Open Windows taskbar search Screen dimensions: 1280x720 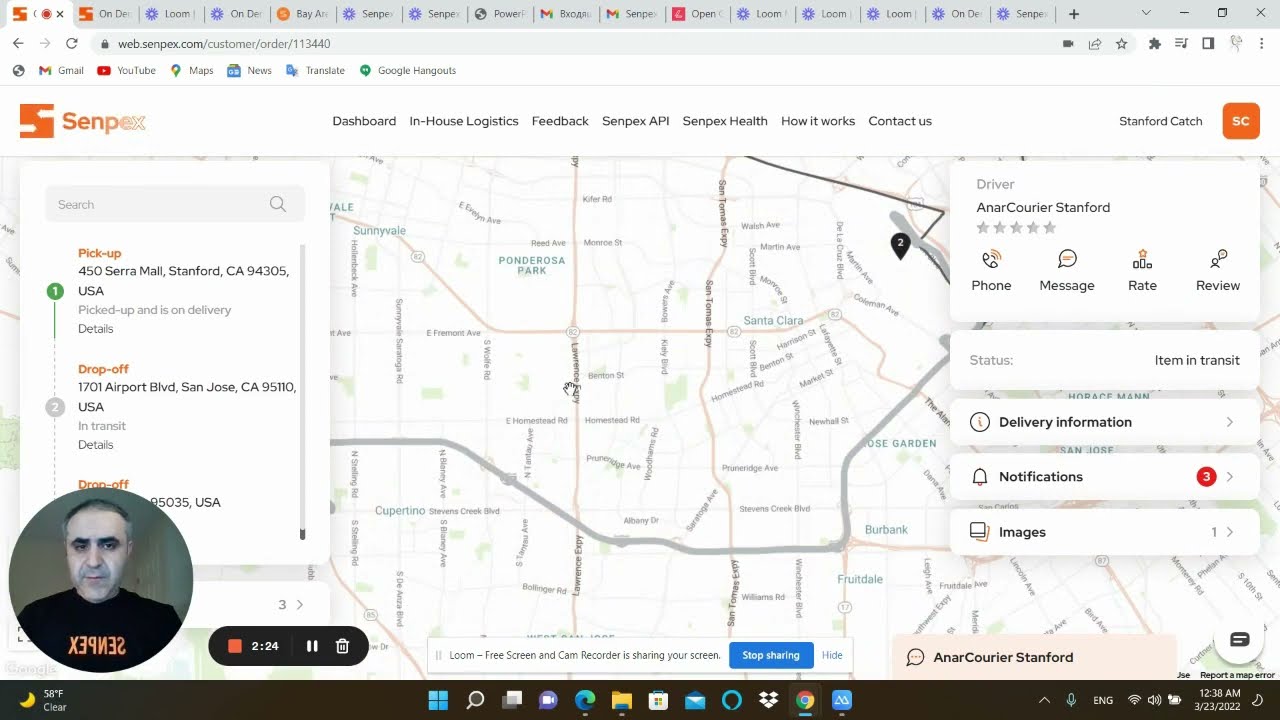pos(475,700)
